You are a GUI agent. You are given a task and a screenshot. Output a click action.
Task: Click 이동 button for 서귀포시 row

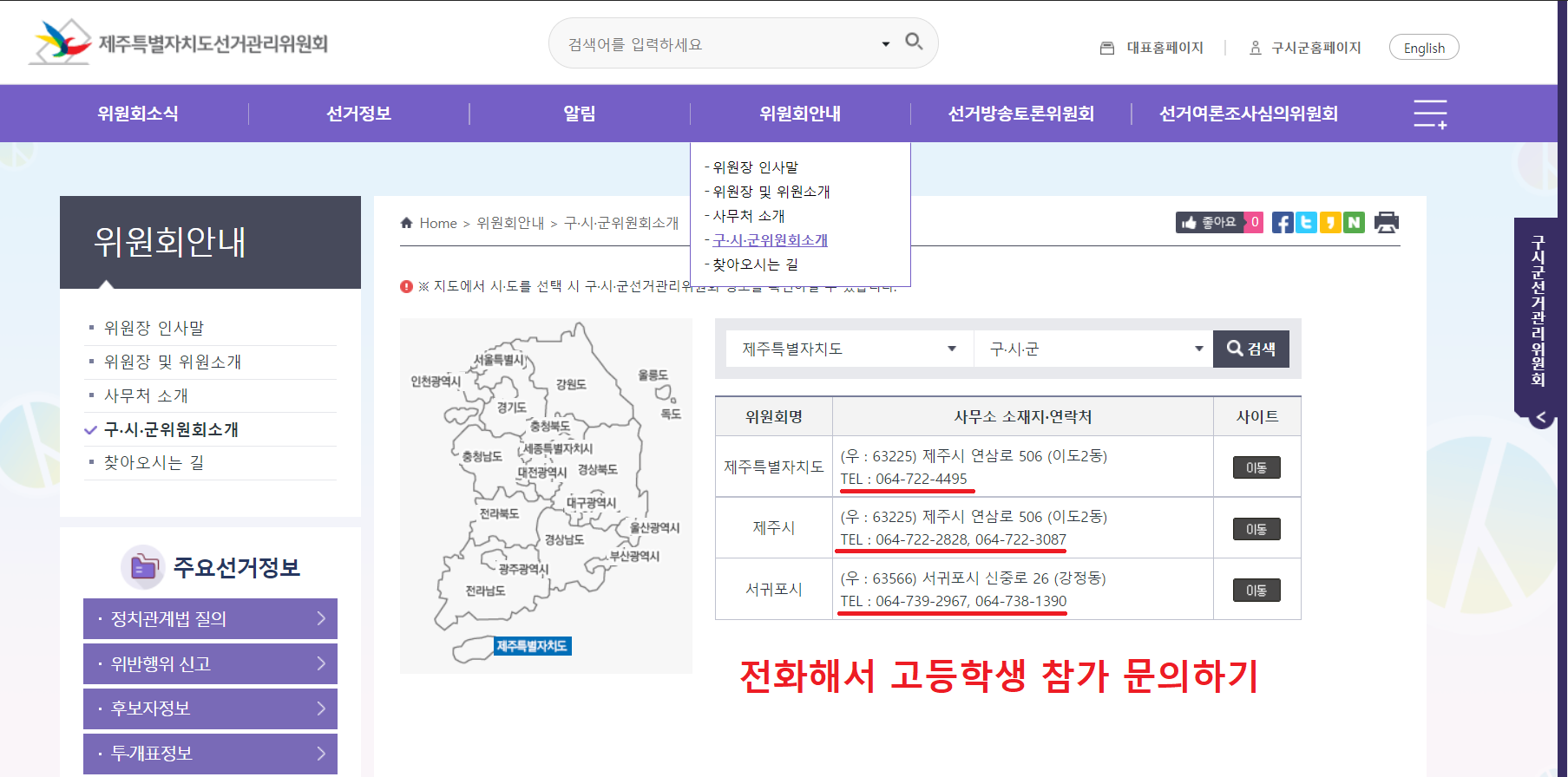1256,591
